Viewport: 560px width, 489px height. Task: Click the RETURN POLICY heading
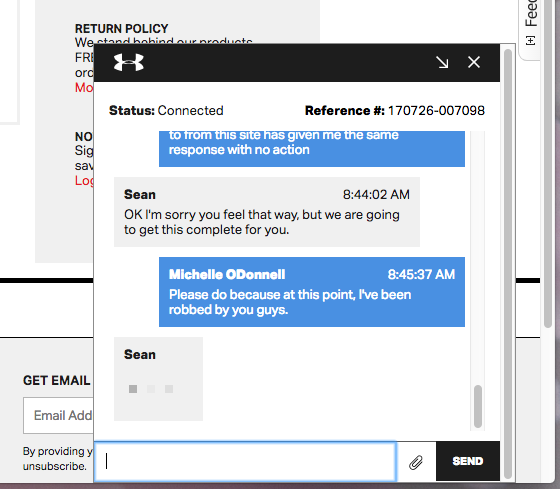[x=121, y=29]
